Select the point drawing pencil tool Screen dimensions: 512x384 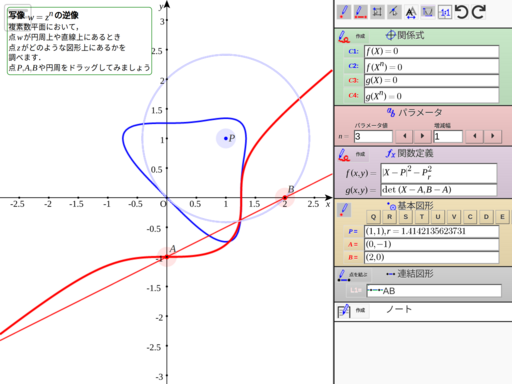click(x=344, y=12)
